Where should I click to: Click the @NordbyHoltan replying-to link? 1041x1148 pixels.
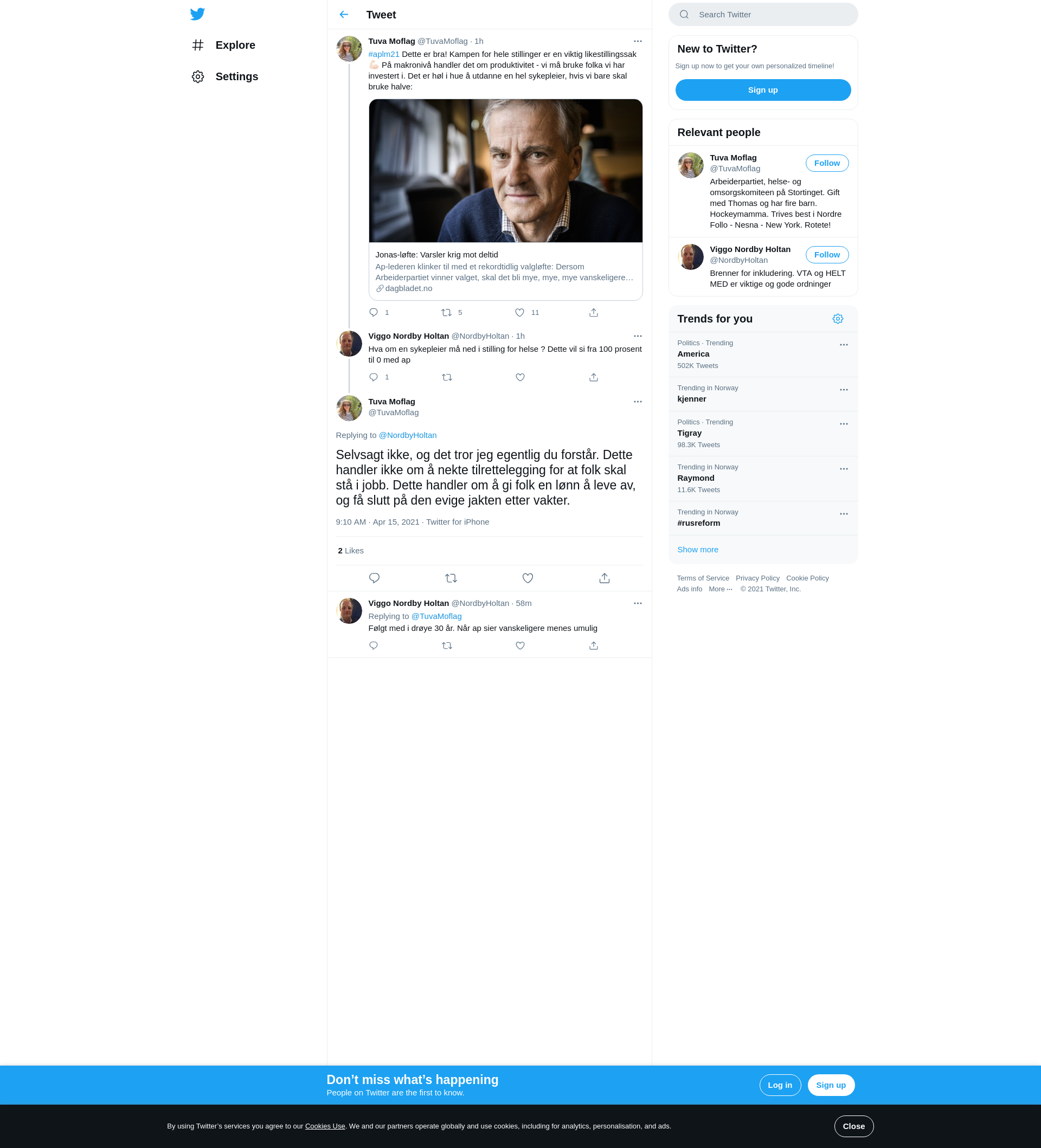408,435
